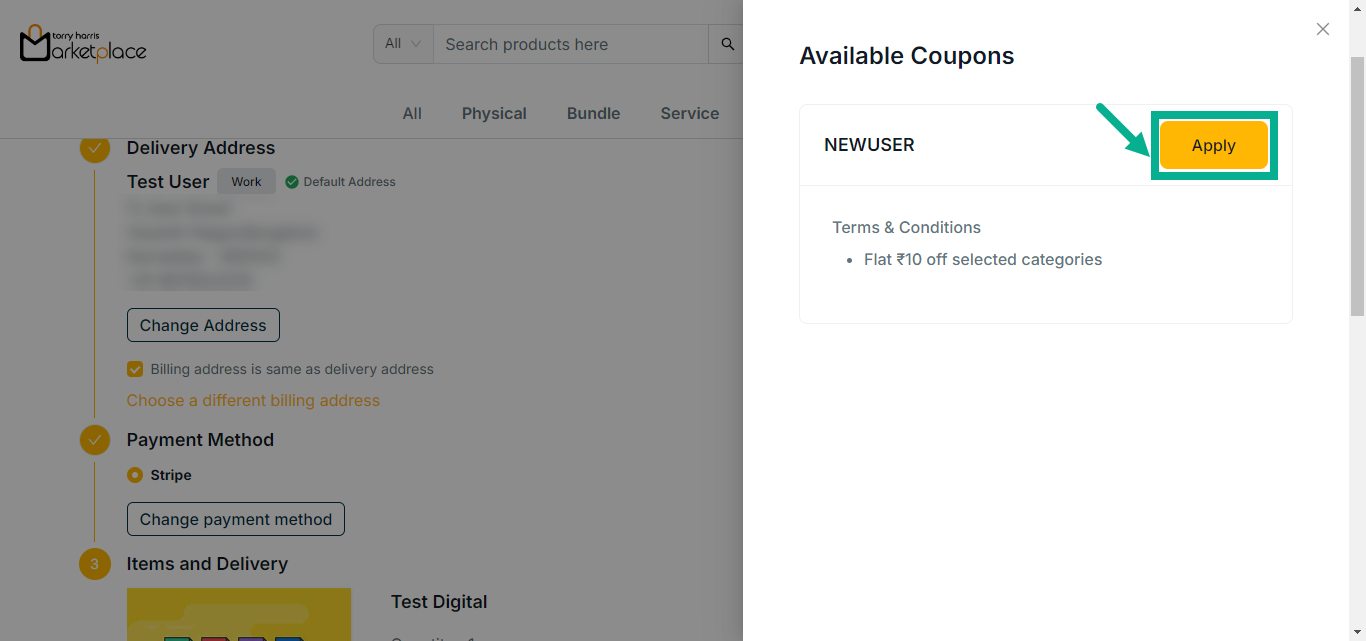Screen dimensions: 1366x641
Task: Click the Torry Harris Marketplace logo
Action: click(83, 44)
